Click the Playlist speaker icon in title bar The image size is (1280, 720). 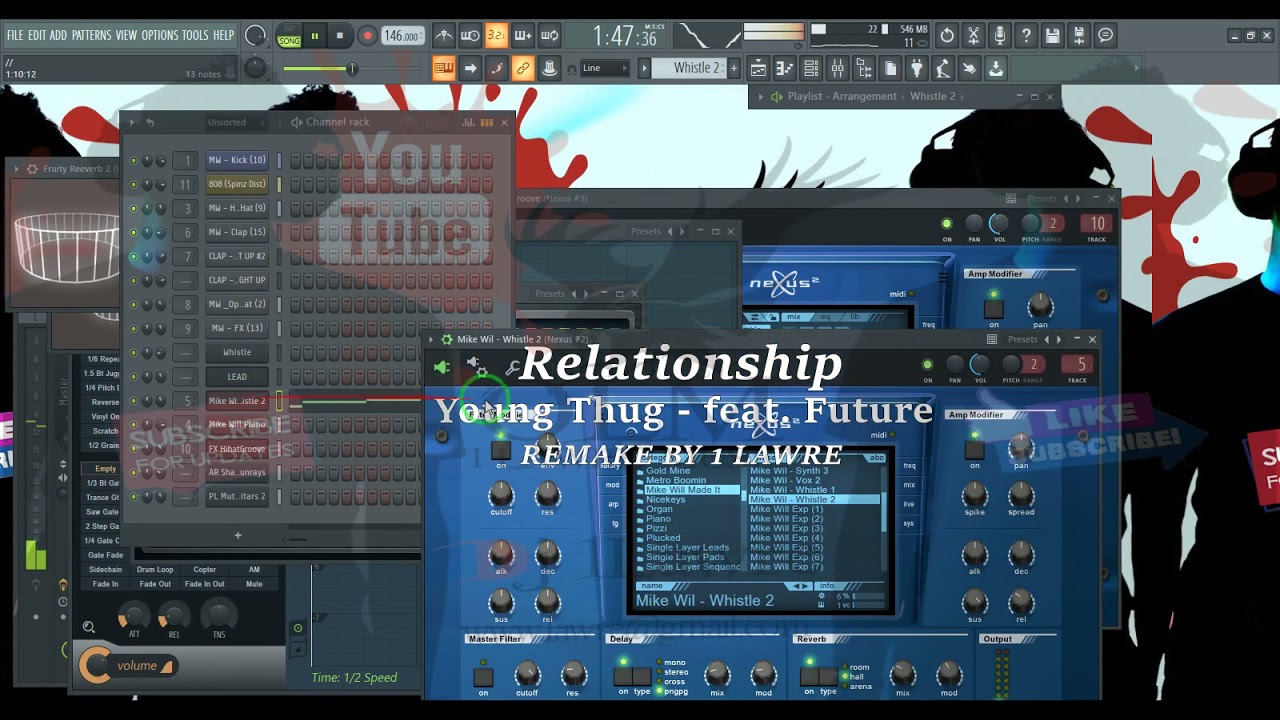776,96
